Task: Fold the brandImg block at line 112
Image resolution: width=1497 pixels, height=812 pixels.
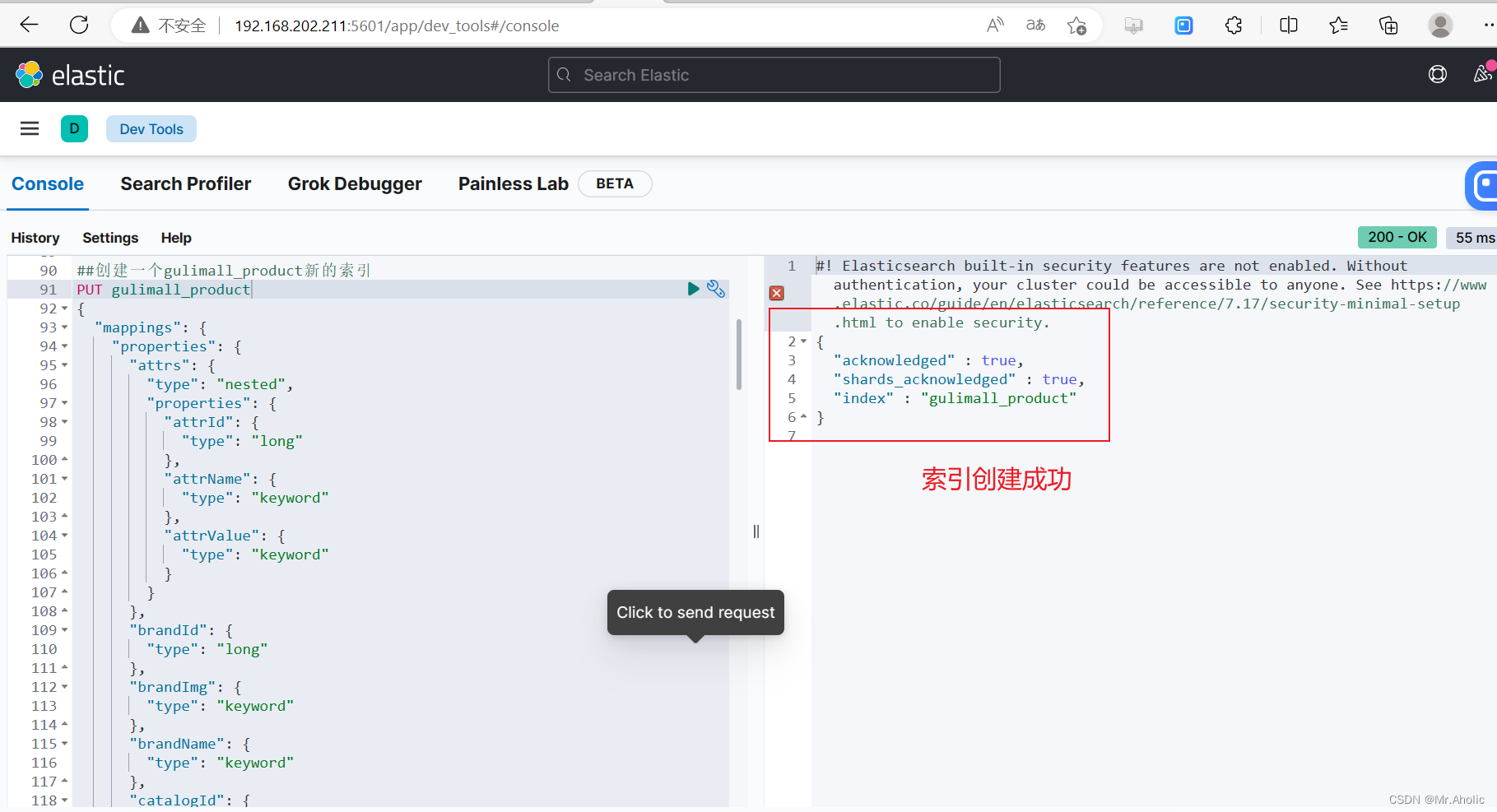Action: tap(65, 687)
